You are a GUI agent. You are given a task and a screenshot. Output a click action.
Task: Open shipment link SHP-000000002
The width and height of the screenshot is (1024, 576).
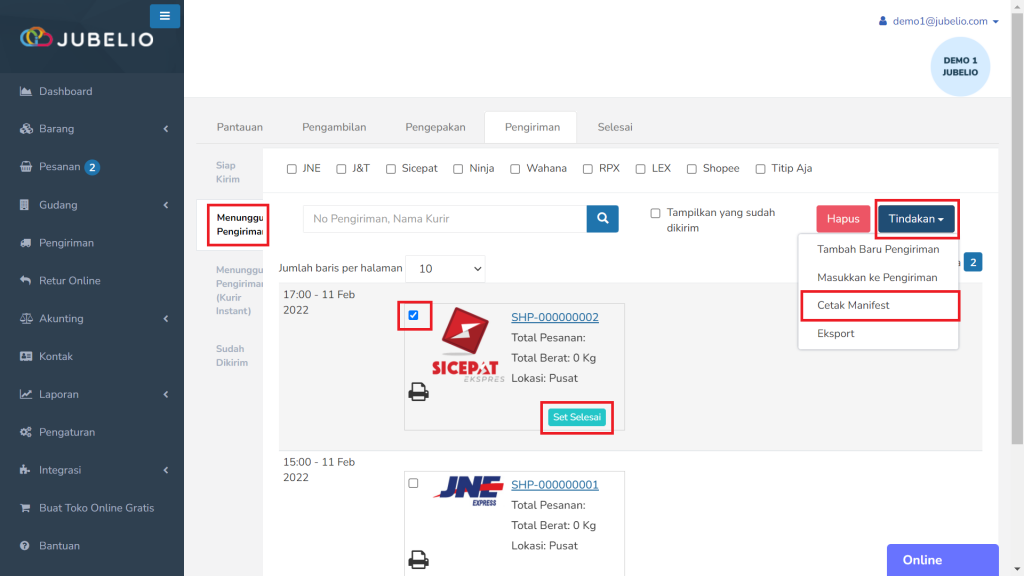(555, 317)
